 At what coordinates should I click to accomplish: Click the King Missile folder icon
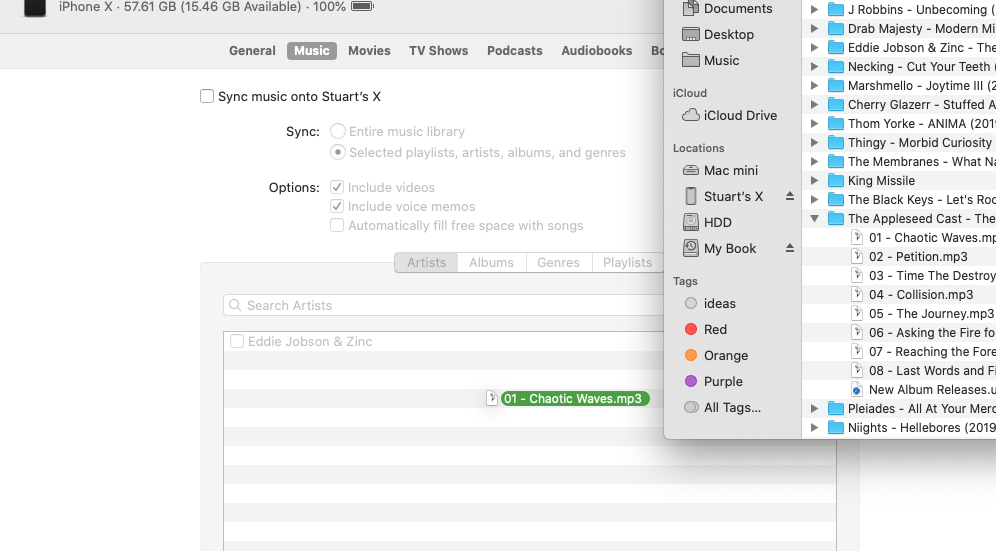[836, 180]
